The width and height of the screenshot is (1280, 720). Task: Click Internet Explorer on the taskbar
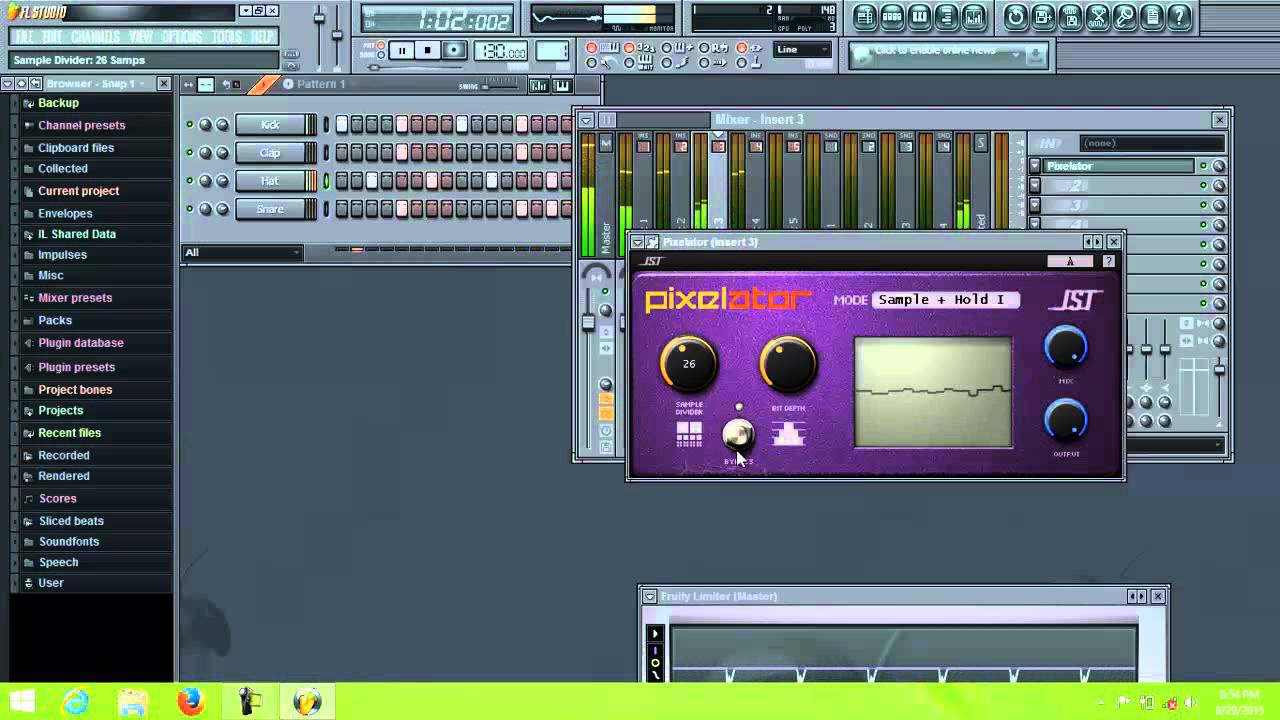click(75, 702)
